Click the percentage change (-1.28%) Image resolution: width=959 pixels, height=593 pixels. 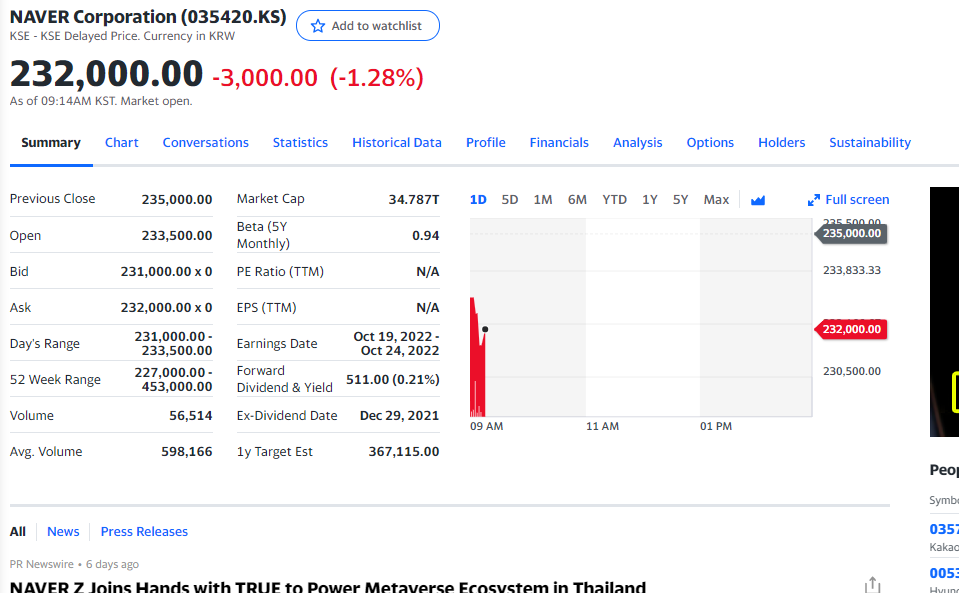(x=377, y=78)
